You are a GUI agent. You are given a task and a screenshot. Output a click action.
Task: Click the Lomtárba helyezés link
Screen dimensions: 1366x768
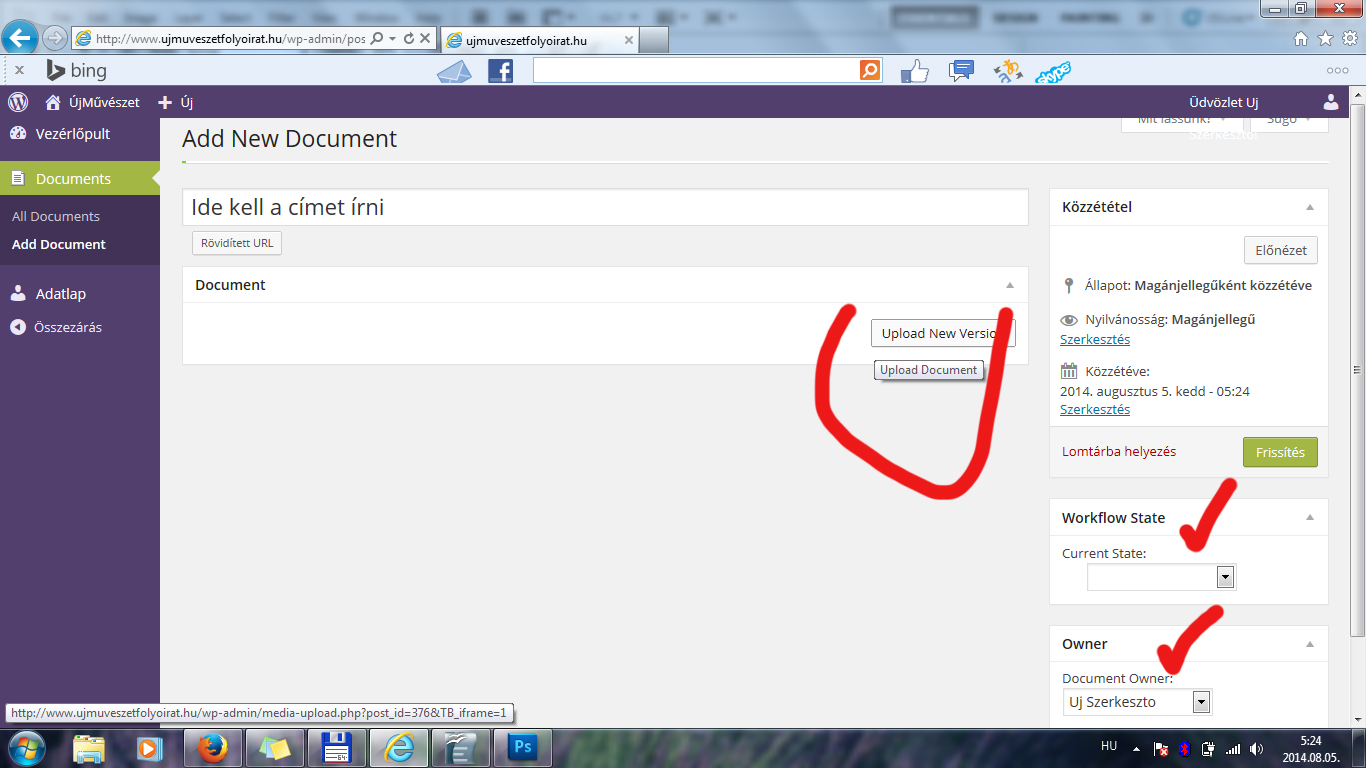1119,452
